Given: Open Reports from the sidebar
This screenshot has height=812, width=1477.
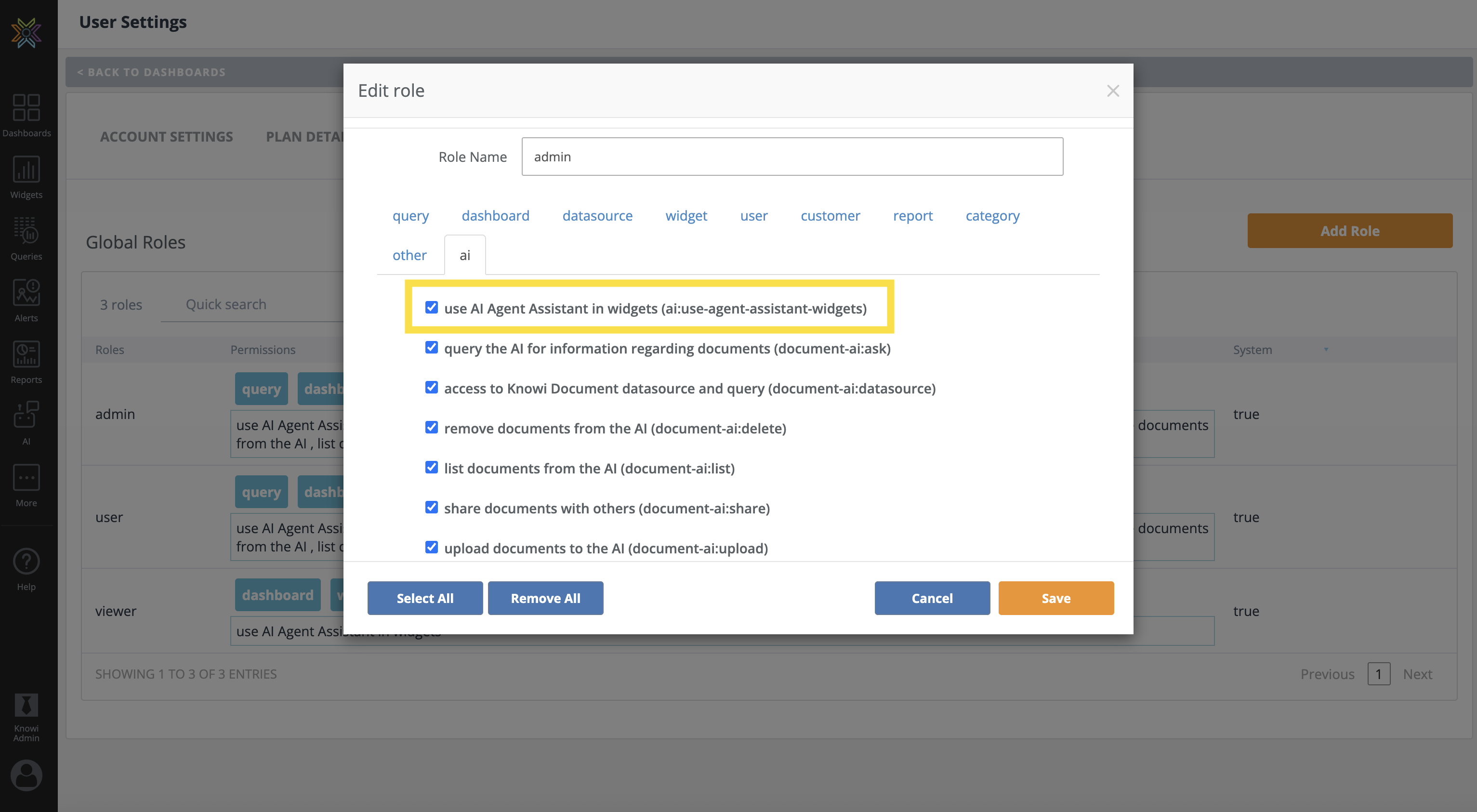Looking at the screenshot, I should tap(26, 362).
